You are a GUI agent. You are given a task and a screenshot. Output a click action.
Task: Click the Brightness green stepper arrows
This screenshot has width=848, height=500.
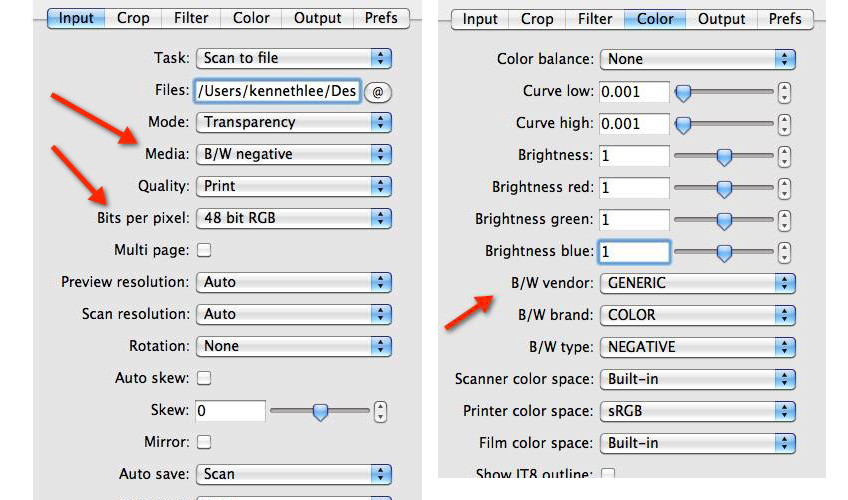coord(785,220)
